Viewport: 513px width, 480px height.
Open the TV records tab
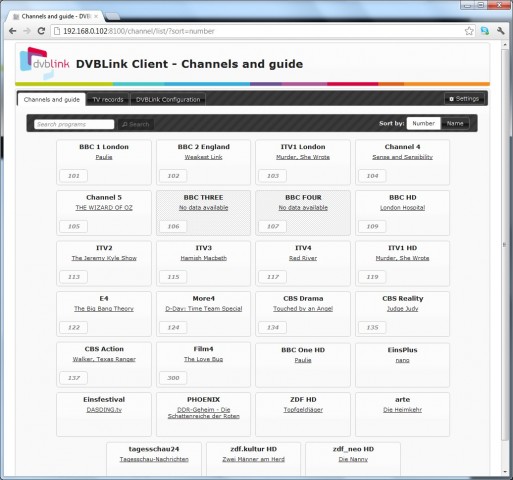tap(108, 99)
